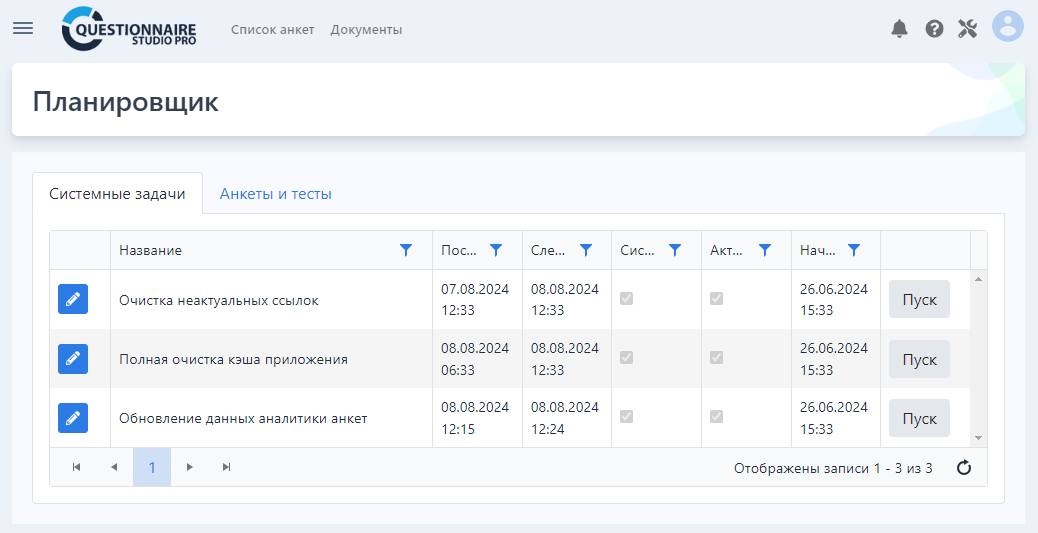Open the hamburger navigation menu
The width and height of the screenshot is (1038, 533).
click(x=23, y=28)
